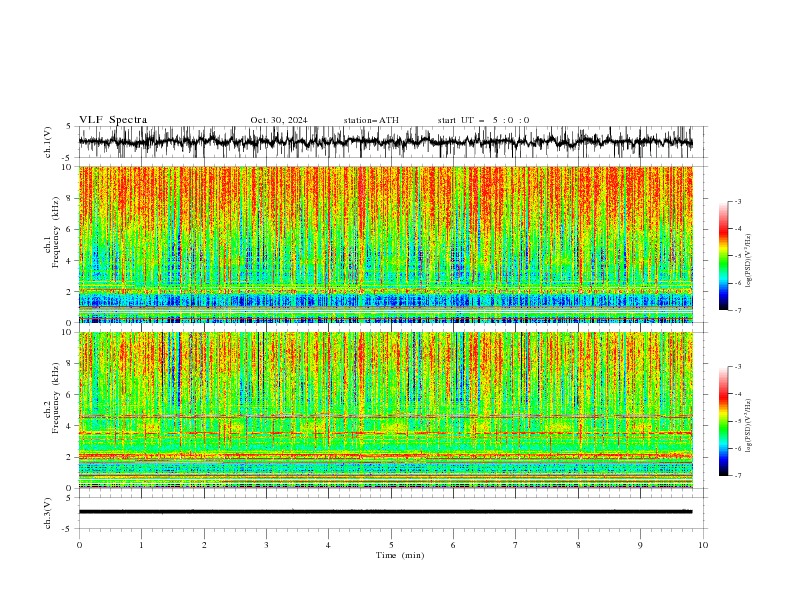
Task: Click the ch.3 flat voltage trace
Action: coord(385,512)
